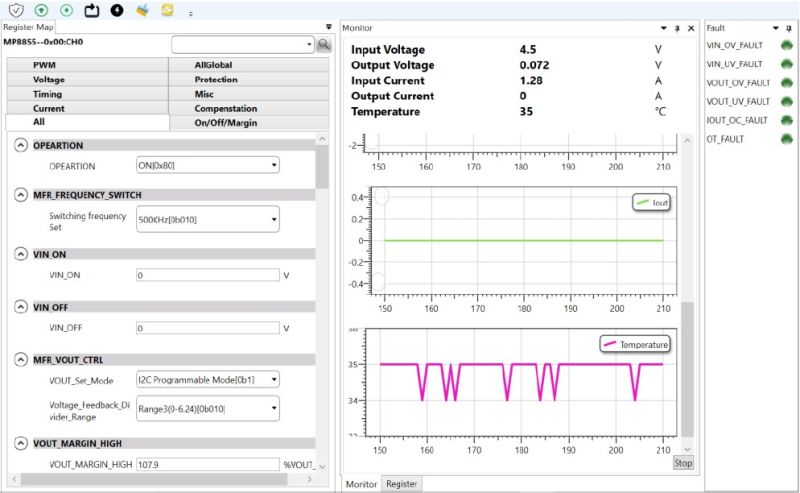Open the Fault panel options dropdown arrow
This screenshot has width=800, height=493.
(776, 28)
